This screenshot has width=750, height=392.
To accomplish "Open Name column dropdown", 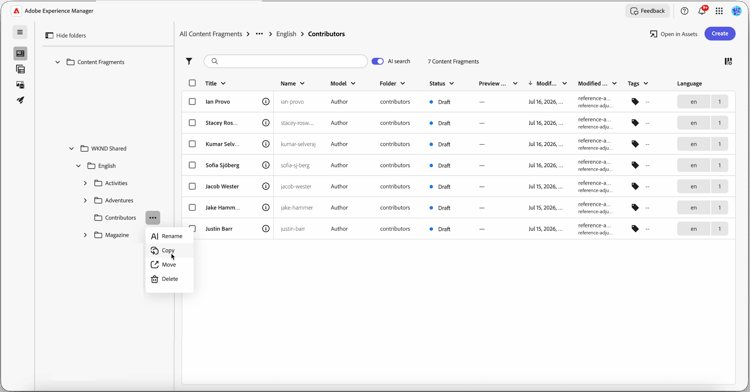I will coord(302,83).
